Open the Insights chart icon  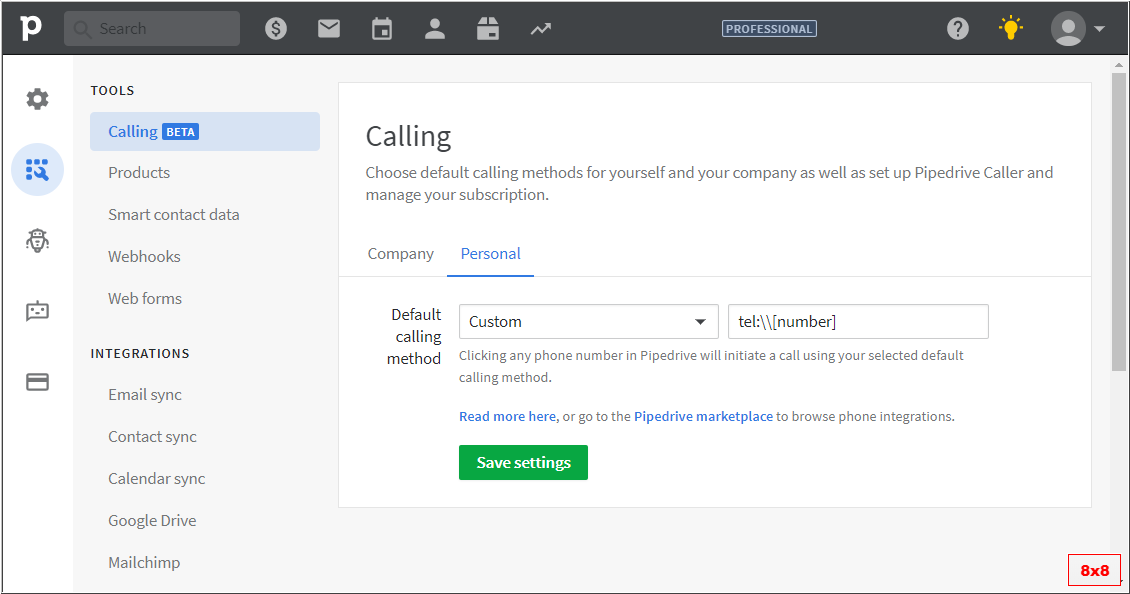click(x=540, y=29)
